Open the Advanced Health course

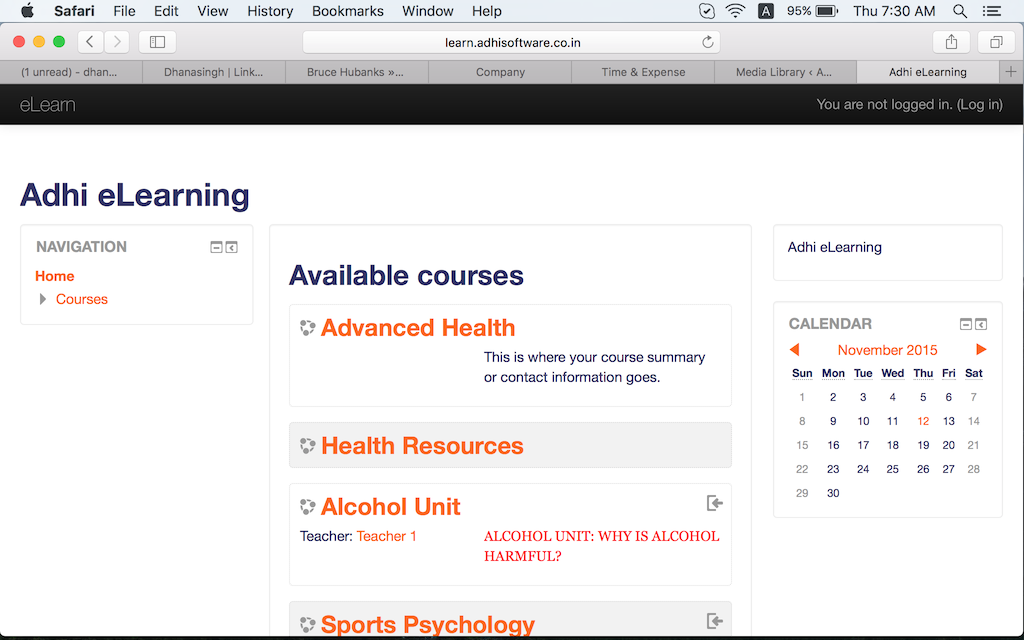point(418,328)
